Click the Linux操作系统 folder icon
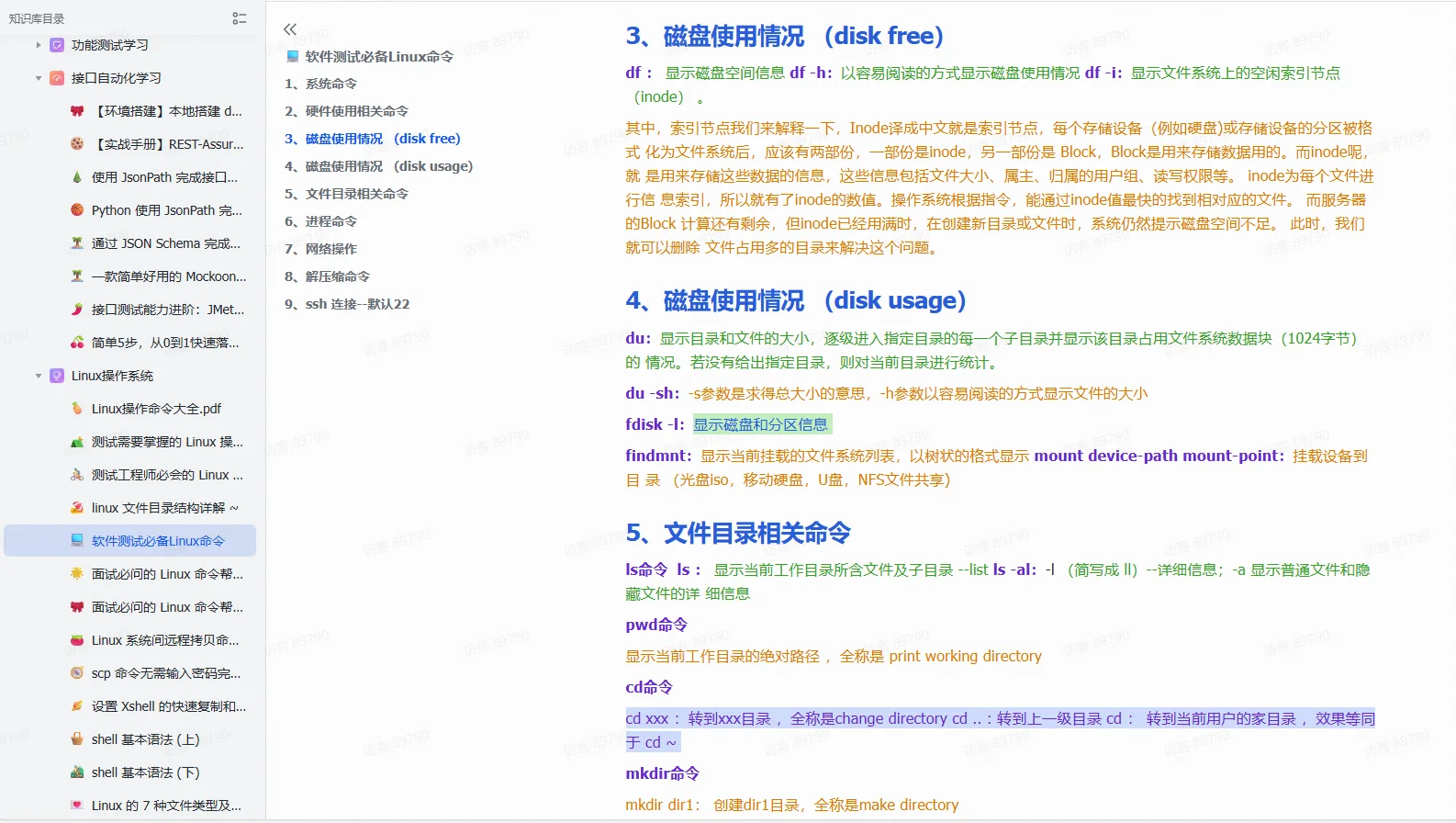The image size is (1456, 823). click(57, 376)
